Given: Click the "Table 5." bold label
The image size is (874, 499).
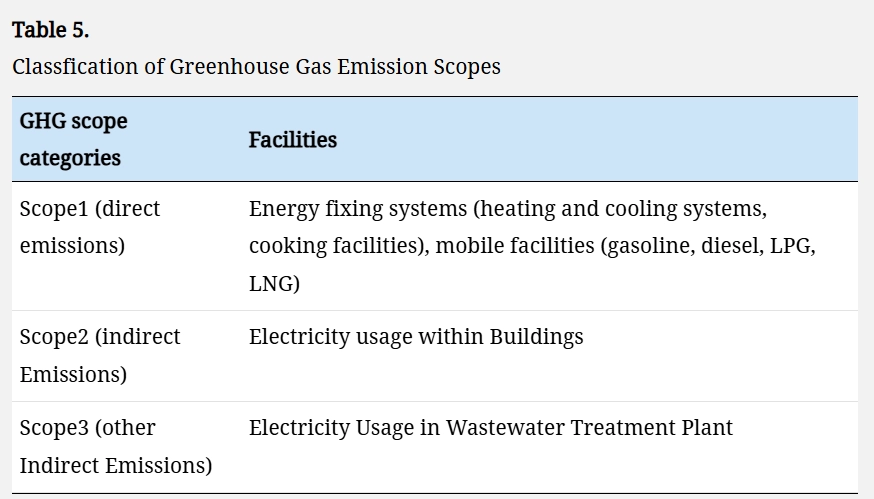Looking at the screenshot, I should [x=50, y=30].
